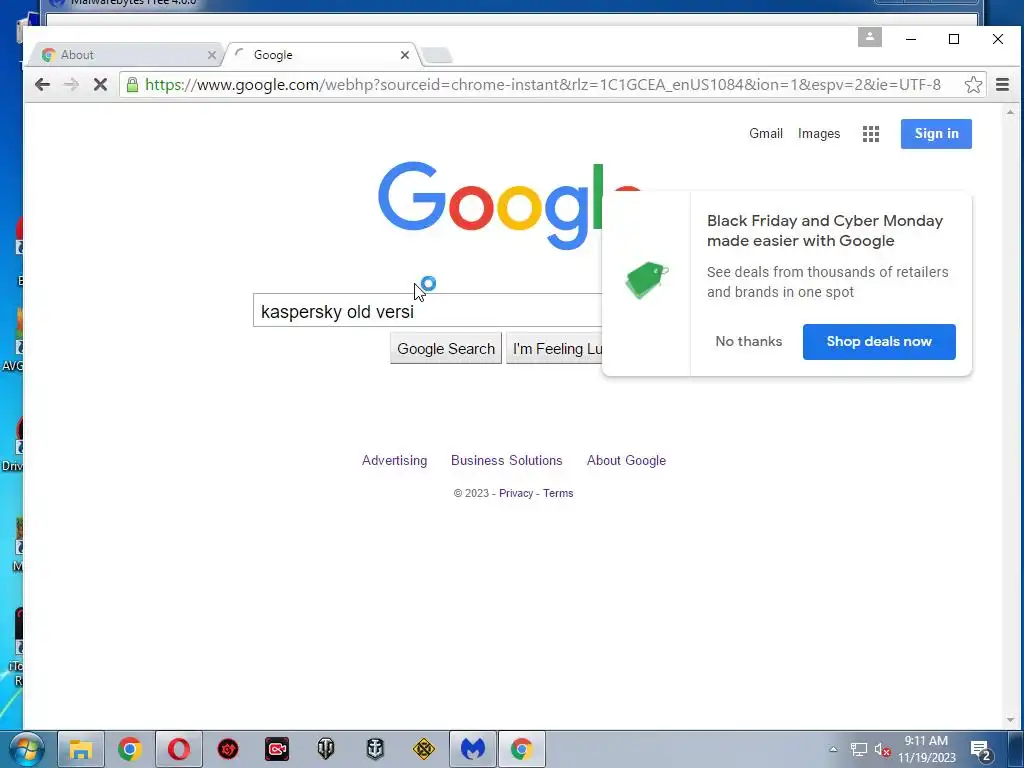This screenshot has height=768, width=1024.
Task: Click the green price tag promo icon
Action: [x=647, y=280]
